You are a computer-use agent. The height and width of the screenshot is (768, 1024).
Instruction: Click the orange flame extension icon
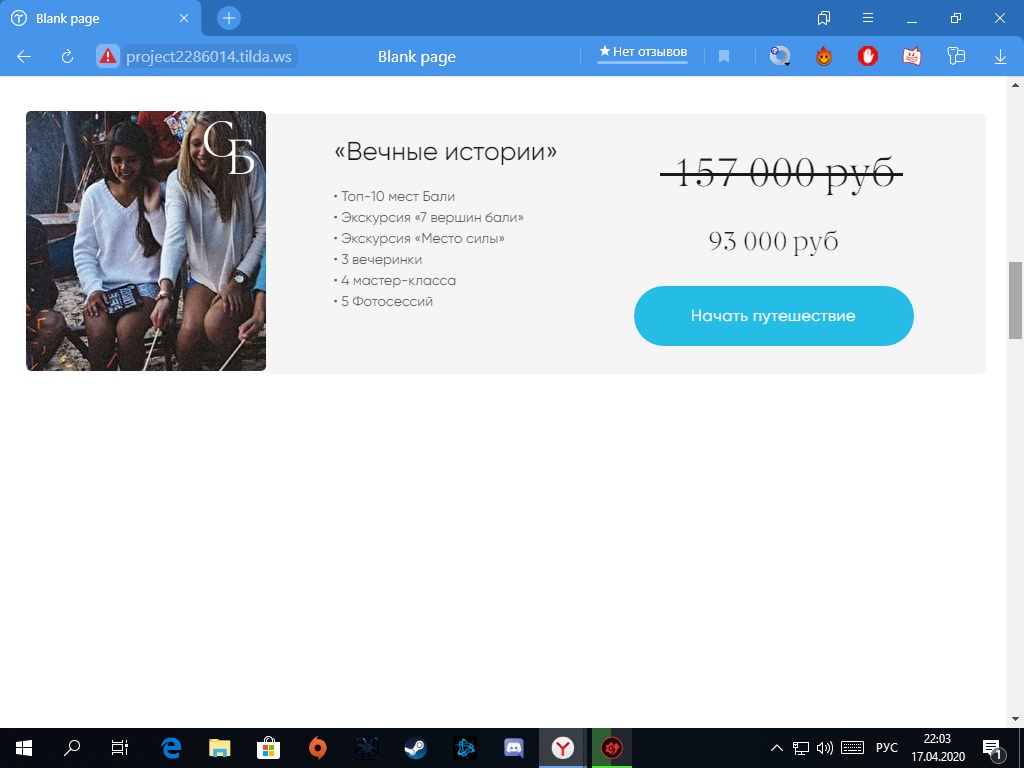click(824, 57)
